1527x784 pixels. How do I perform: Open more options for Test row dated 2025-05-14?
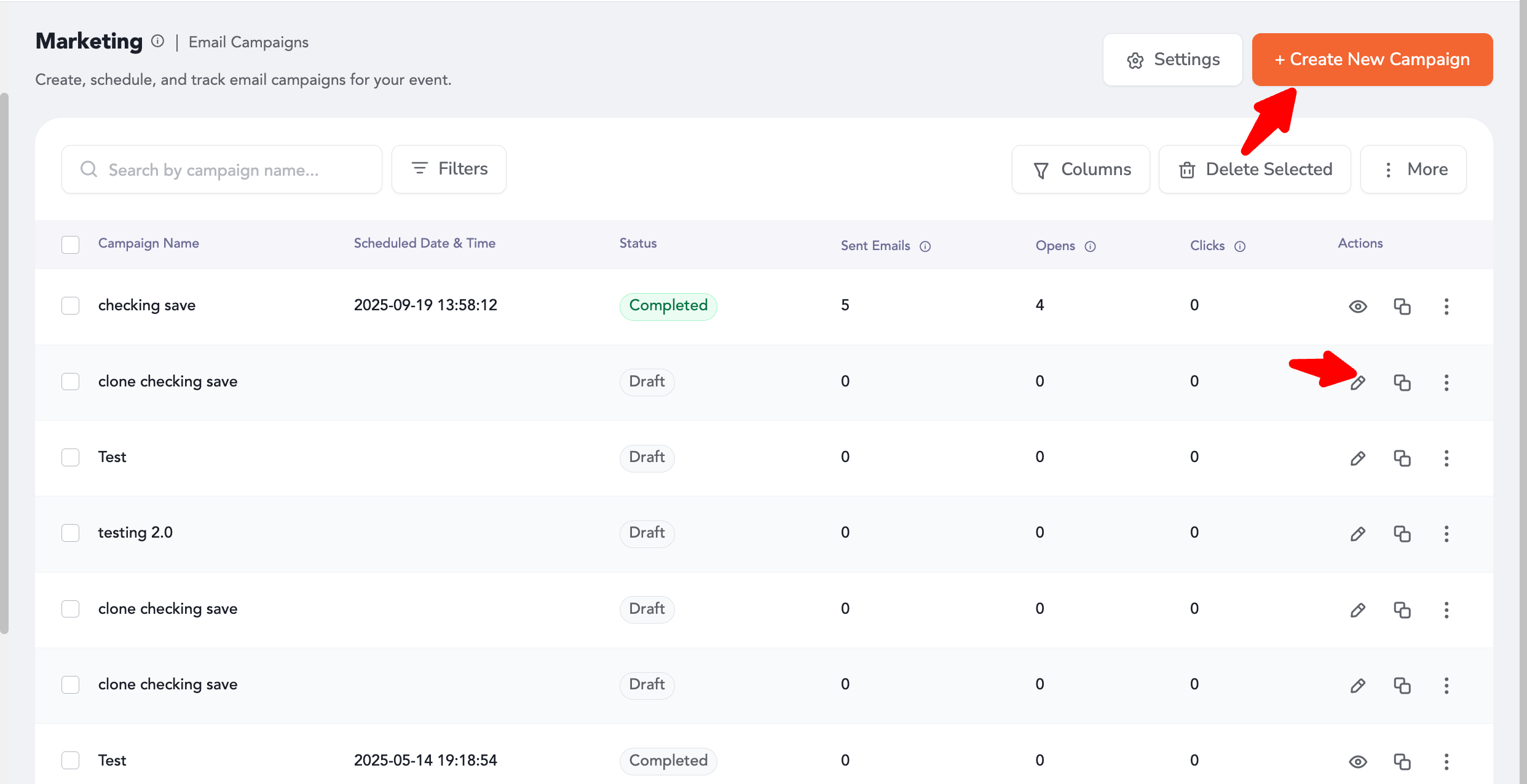click(x=1446, y=762)
